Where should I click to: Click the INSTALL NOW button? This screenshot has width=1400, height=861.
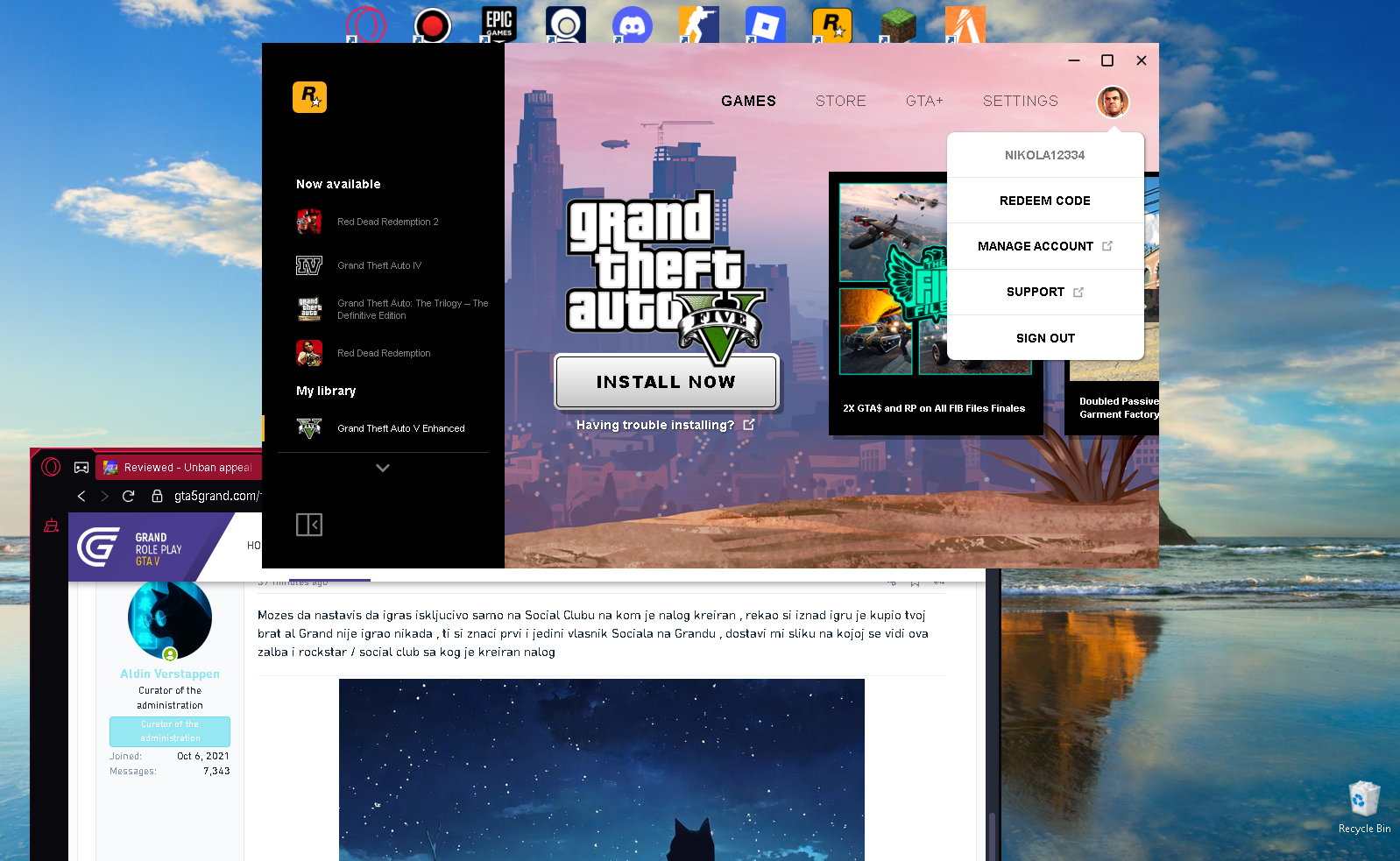click(666, 382)
